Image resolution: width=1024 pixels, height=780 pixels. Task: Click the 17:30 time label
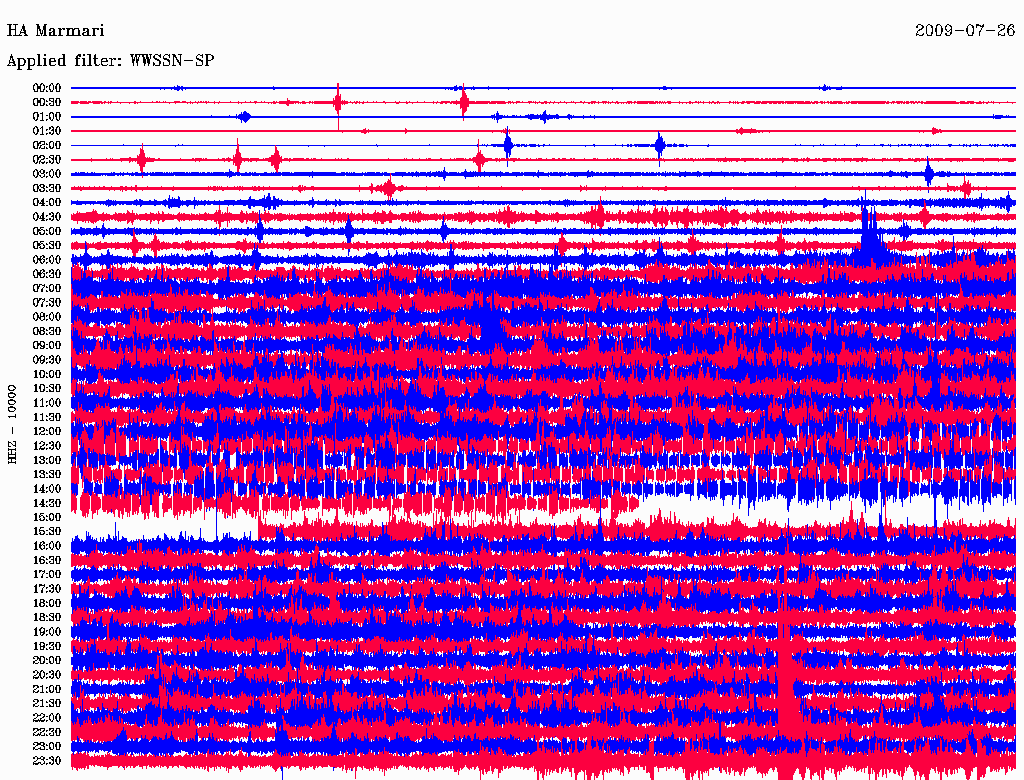pyautogui.click(x=47, y=589)
